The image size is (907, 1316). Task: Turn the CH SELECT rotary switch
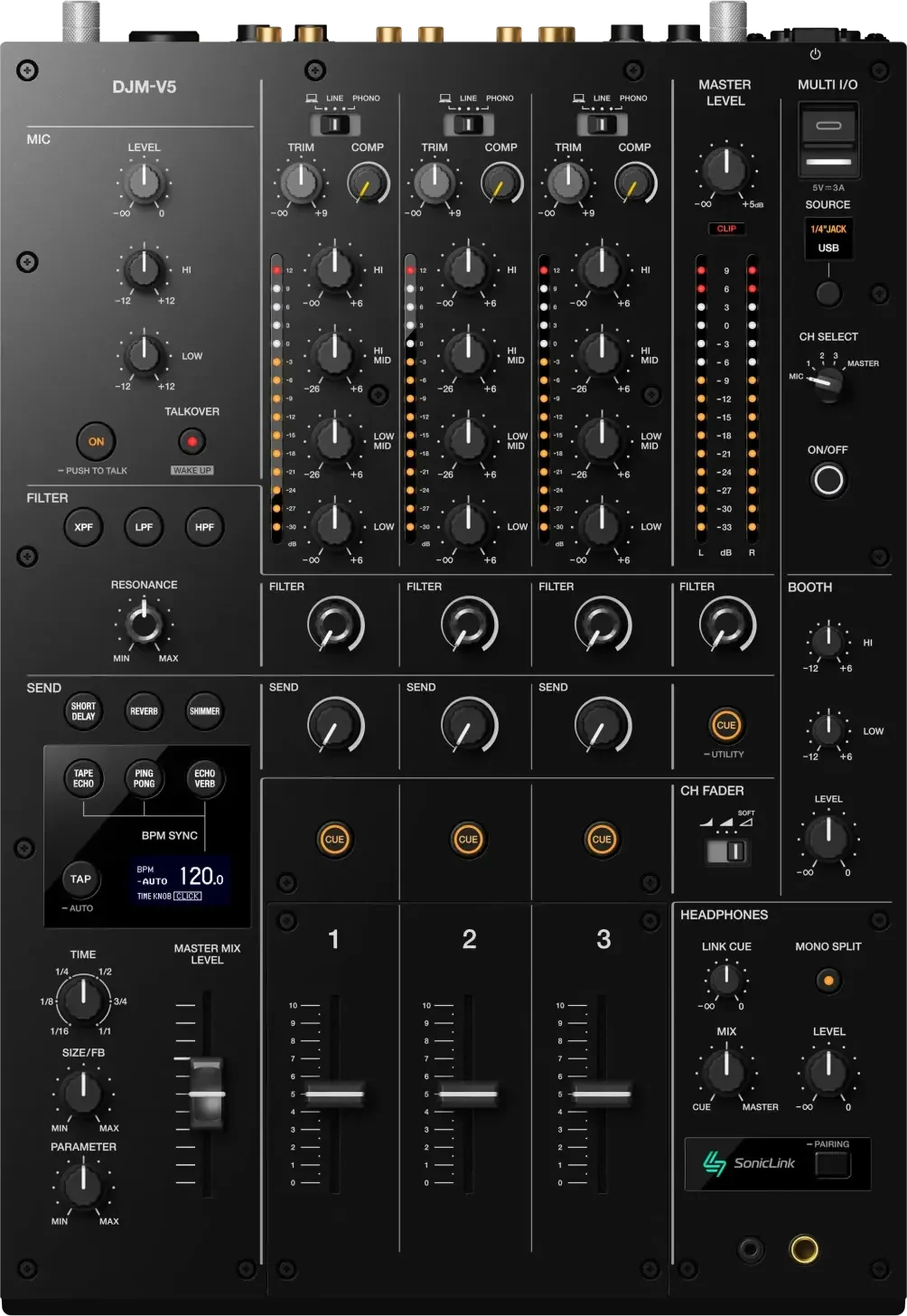click(x=827, y=383)
